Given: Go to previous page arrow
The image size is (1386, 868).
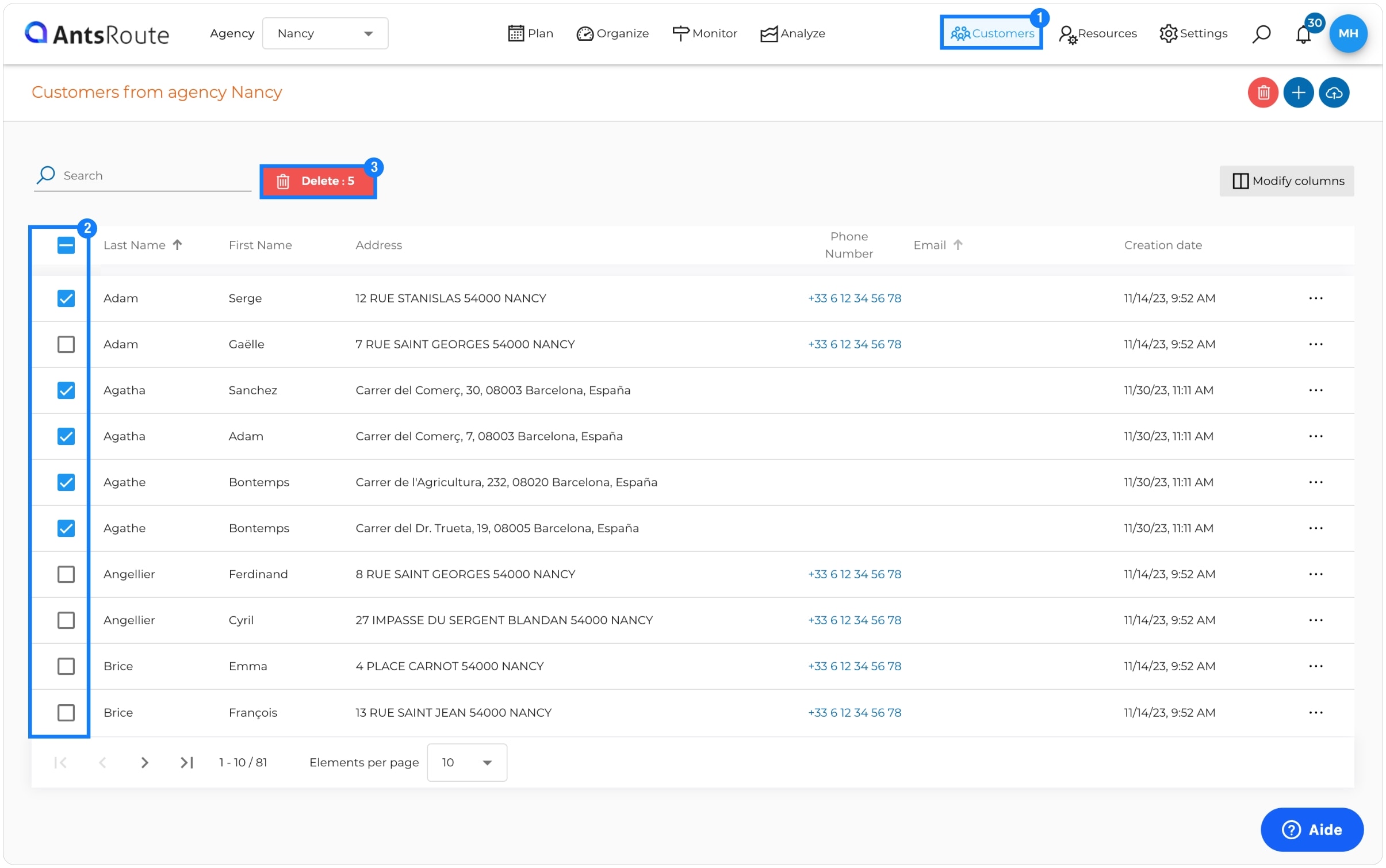Looking at the screenshot, I should click(102, 763).
